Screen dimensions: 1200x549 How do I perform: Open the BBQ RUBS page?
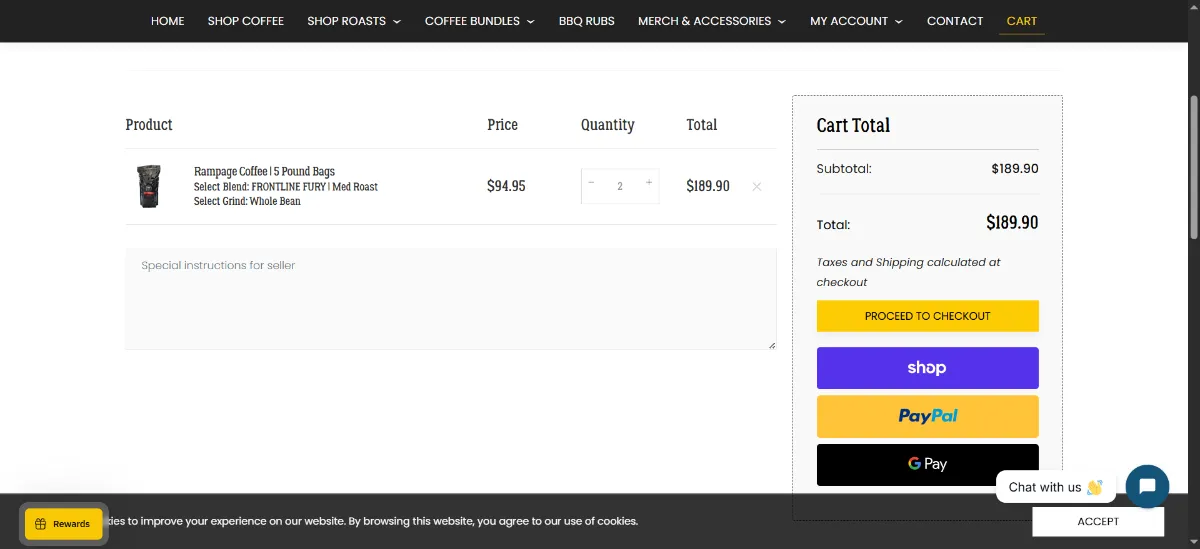click(587, 21)
